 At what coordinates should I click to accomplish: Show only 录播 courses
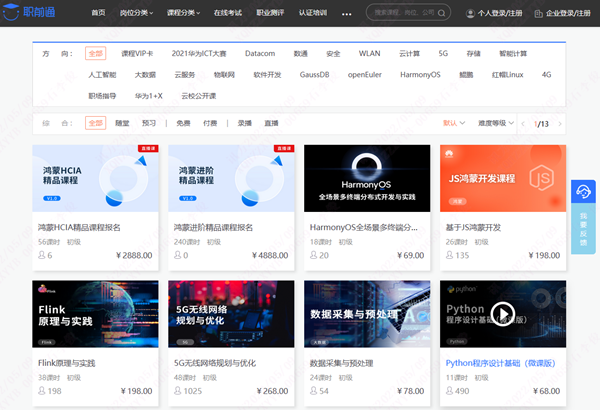point(245,123)
